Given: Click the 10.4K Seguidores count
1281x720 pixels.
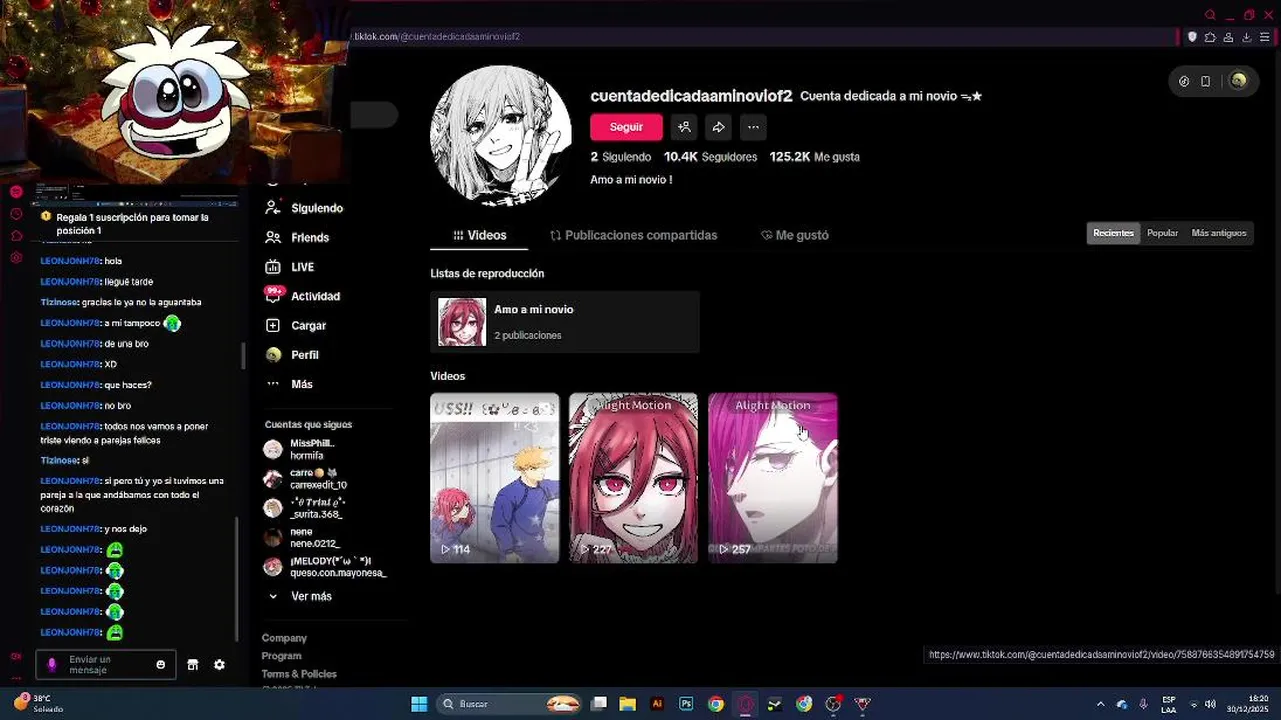Looking at the screenshot, I should click(x=710, y=157).
